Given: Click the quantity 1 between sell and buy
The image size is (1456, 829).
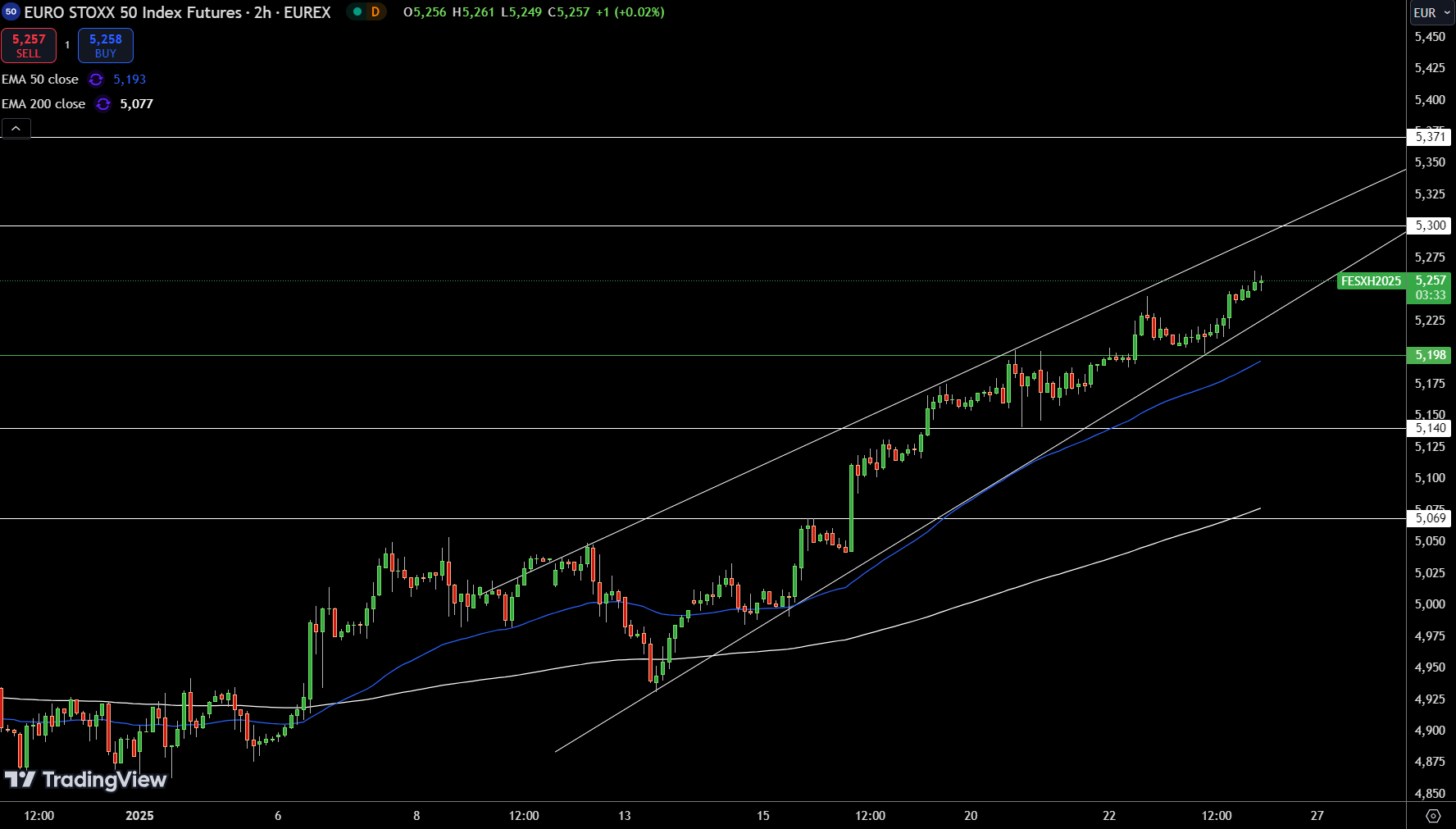Looking at the screenshot, I should 67,45.
